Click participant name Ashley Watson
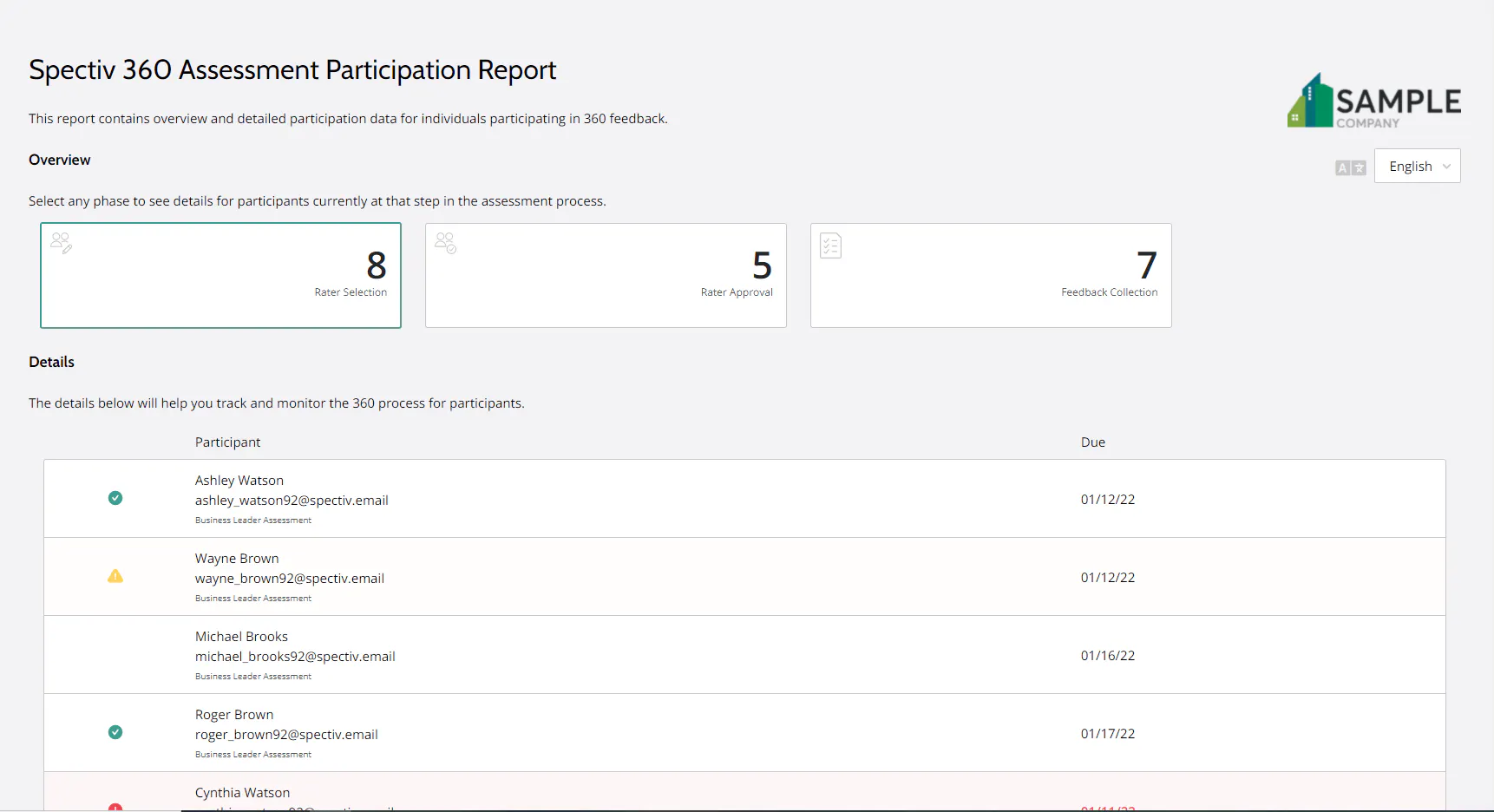Image resolution: width=1494 pixels, height=812 pixels. (x=239, y=481)
